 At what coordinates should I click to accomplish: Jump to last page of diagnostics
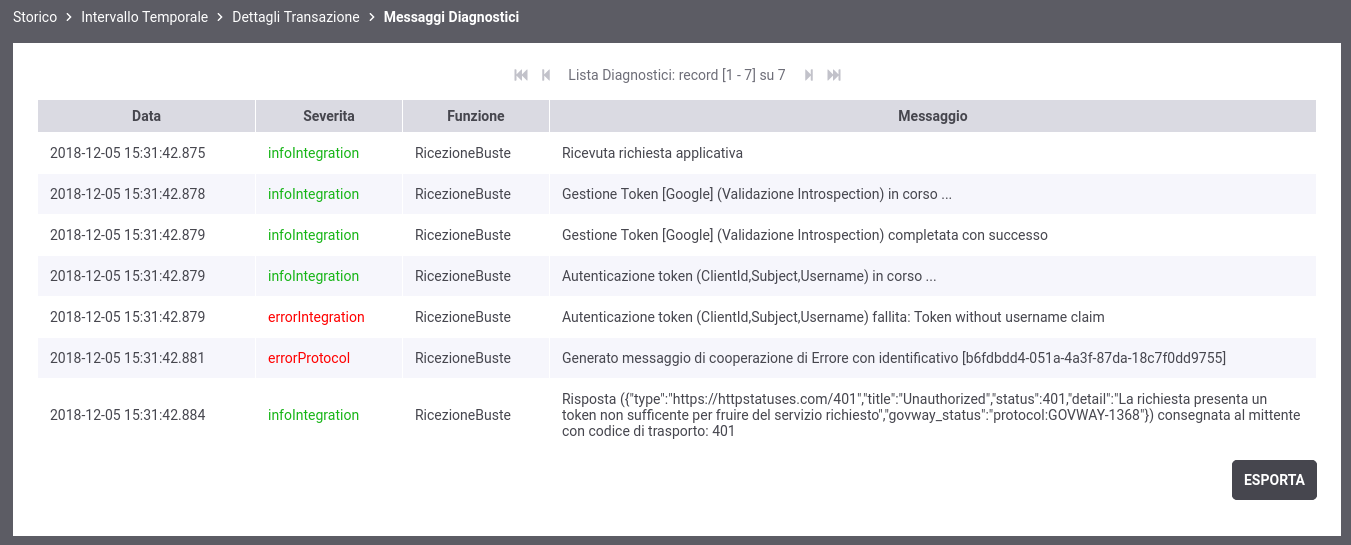pyautogui.click(x=834, y=75)
